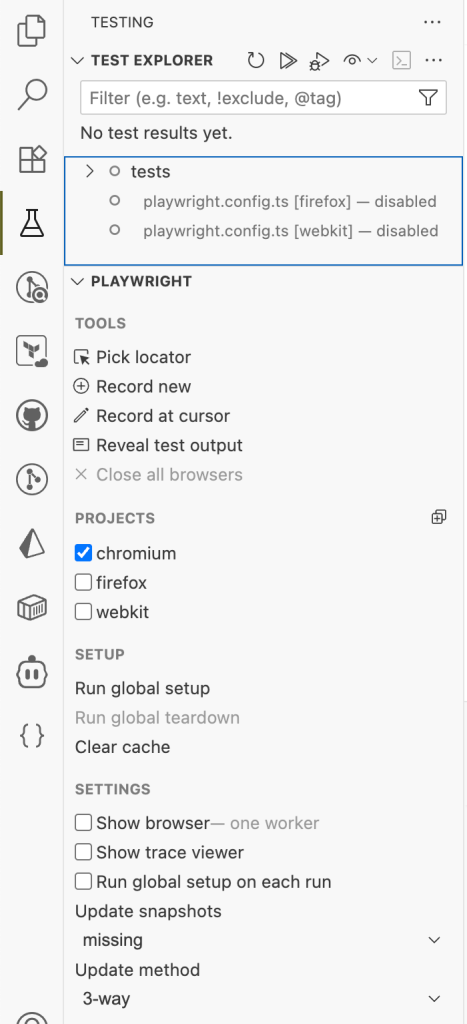Open the Update method dropdown showing 3-way
This screenshot has height=1024, width=467.
coord(261,999)
